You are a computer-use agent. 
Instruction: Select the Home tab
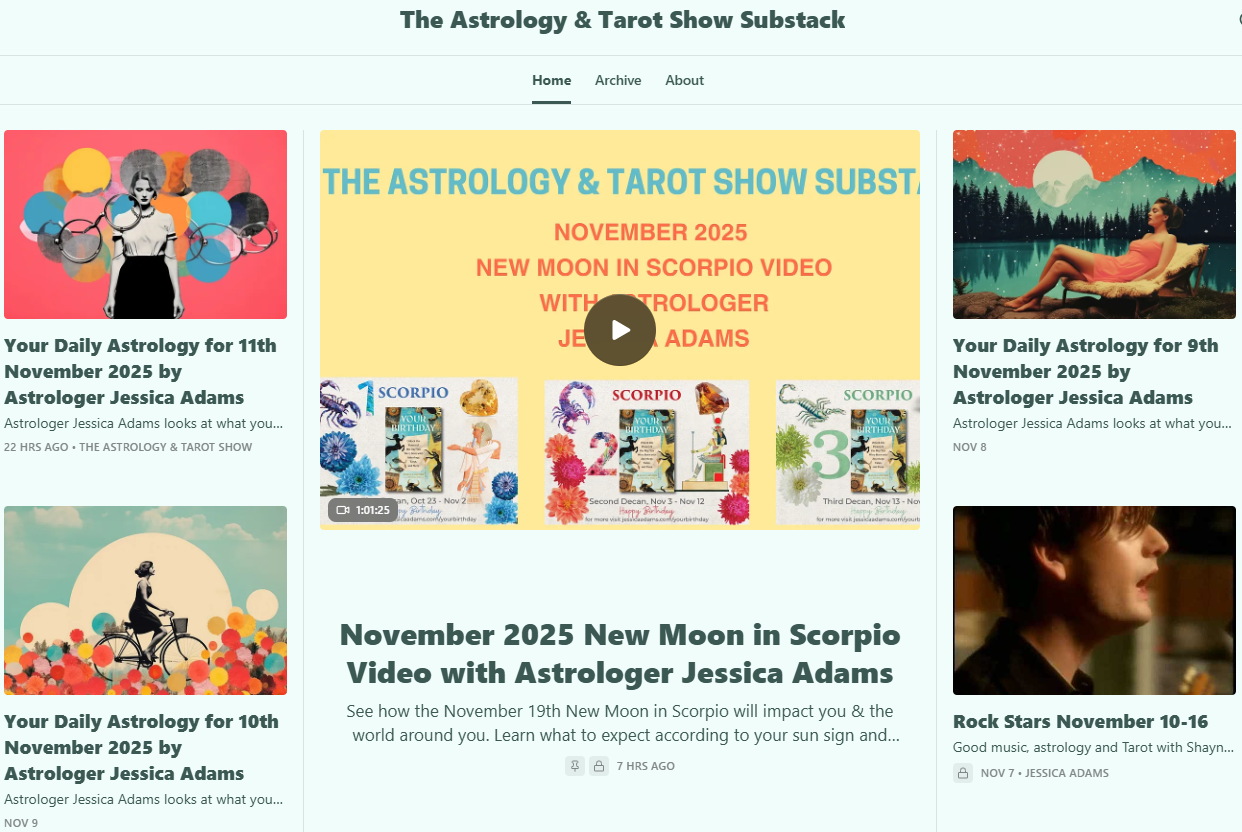click(552, 80)
